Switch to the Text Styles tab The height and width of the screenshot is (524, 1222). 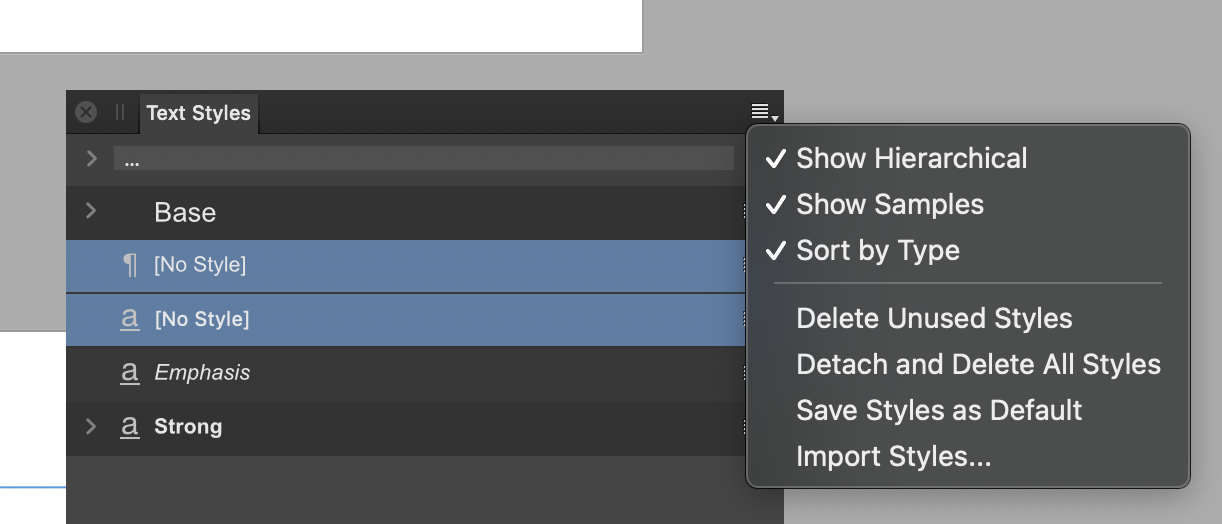click(198, 113)
